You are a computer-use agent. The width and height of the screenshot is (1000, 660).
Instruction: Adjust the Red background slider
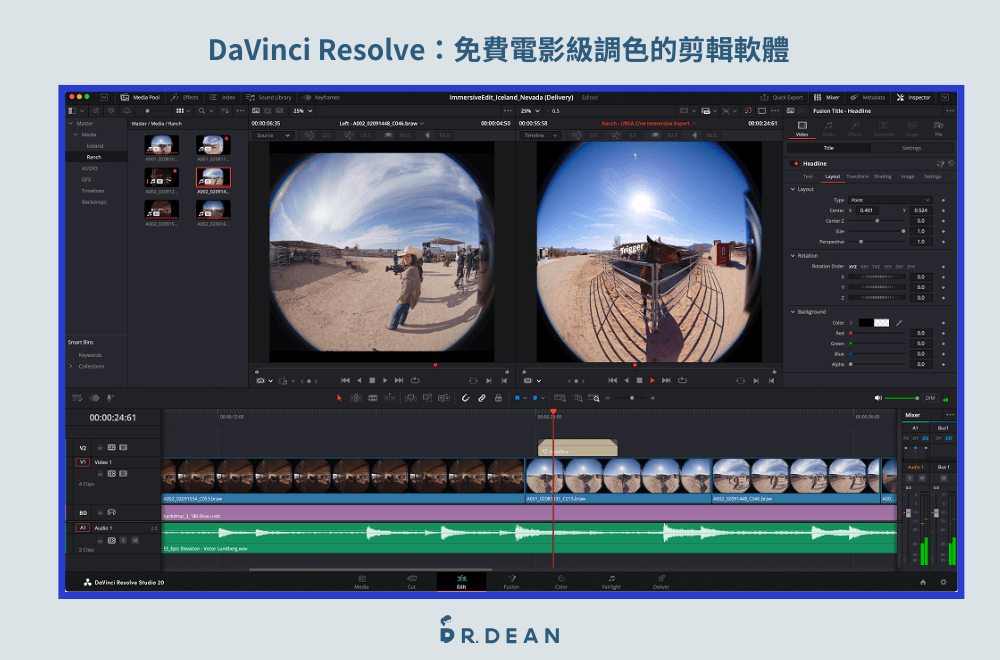click(877, 333)
